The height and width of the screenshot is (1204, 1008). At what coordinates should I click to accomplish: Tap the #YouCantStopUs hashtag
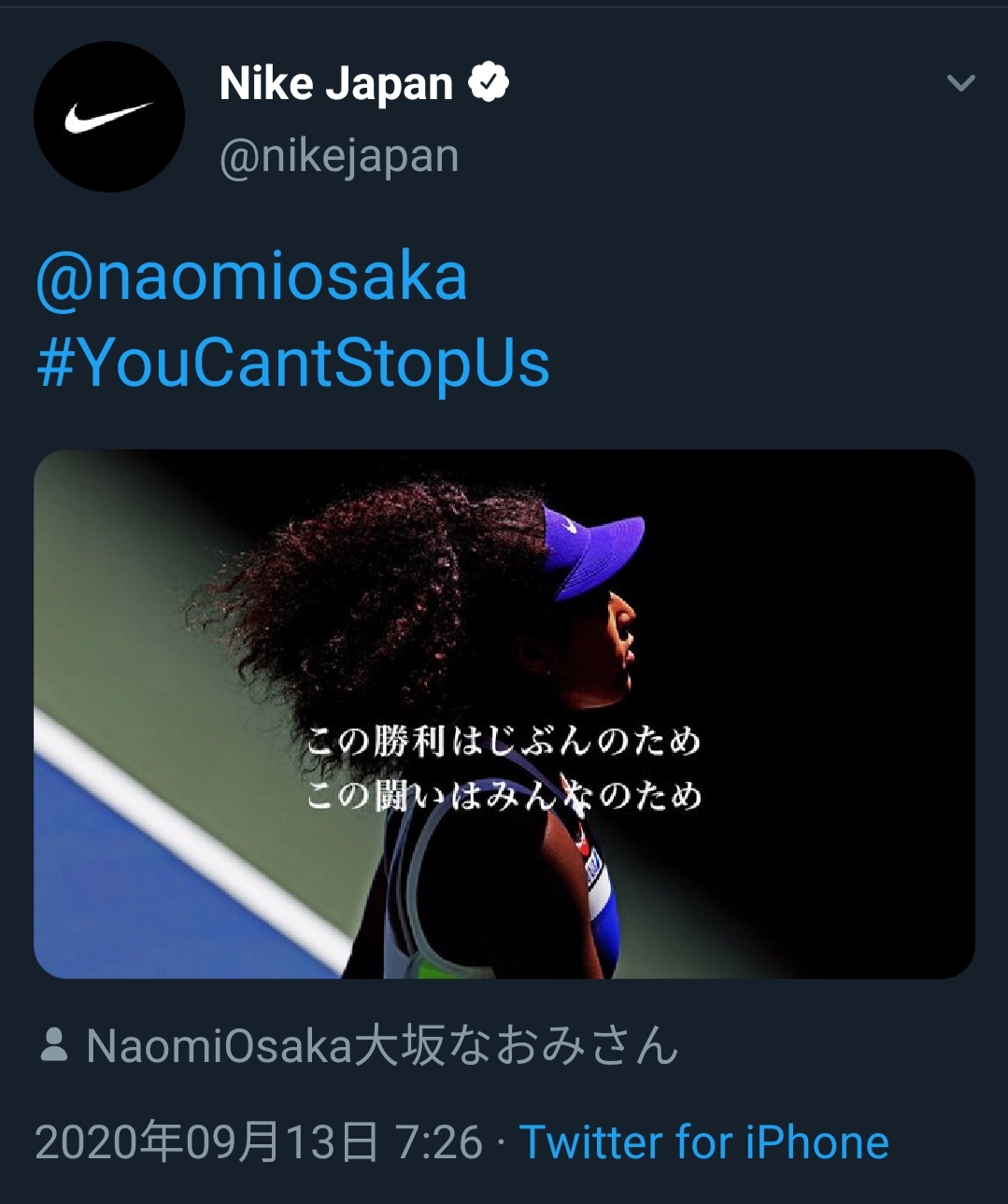tap(292, 362)
